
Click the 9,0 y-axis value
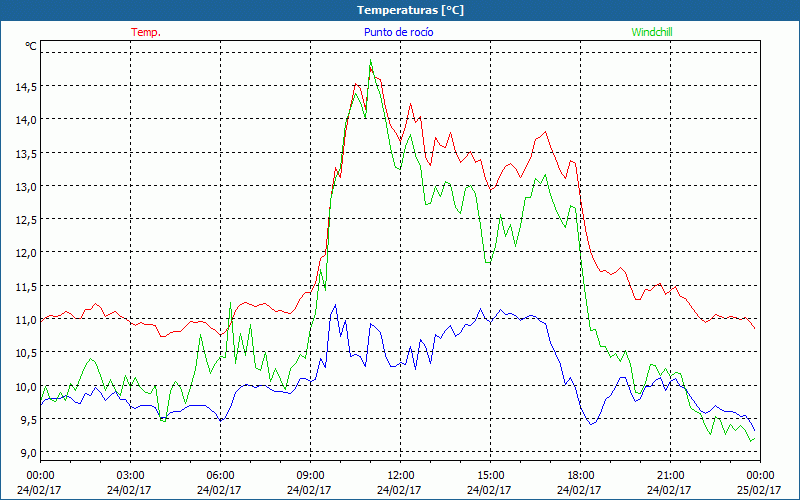point(28,453)
